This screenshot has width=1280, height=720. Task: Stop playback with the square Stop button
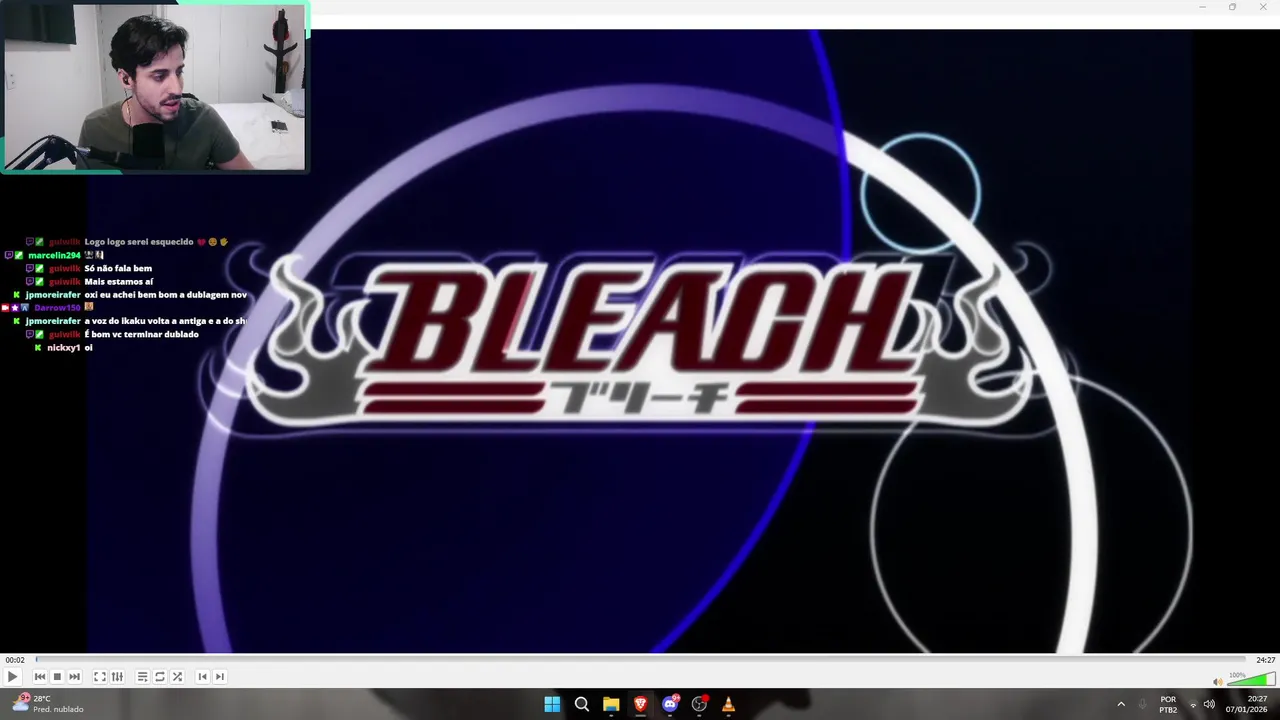(x=57, y=677)
